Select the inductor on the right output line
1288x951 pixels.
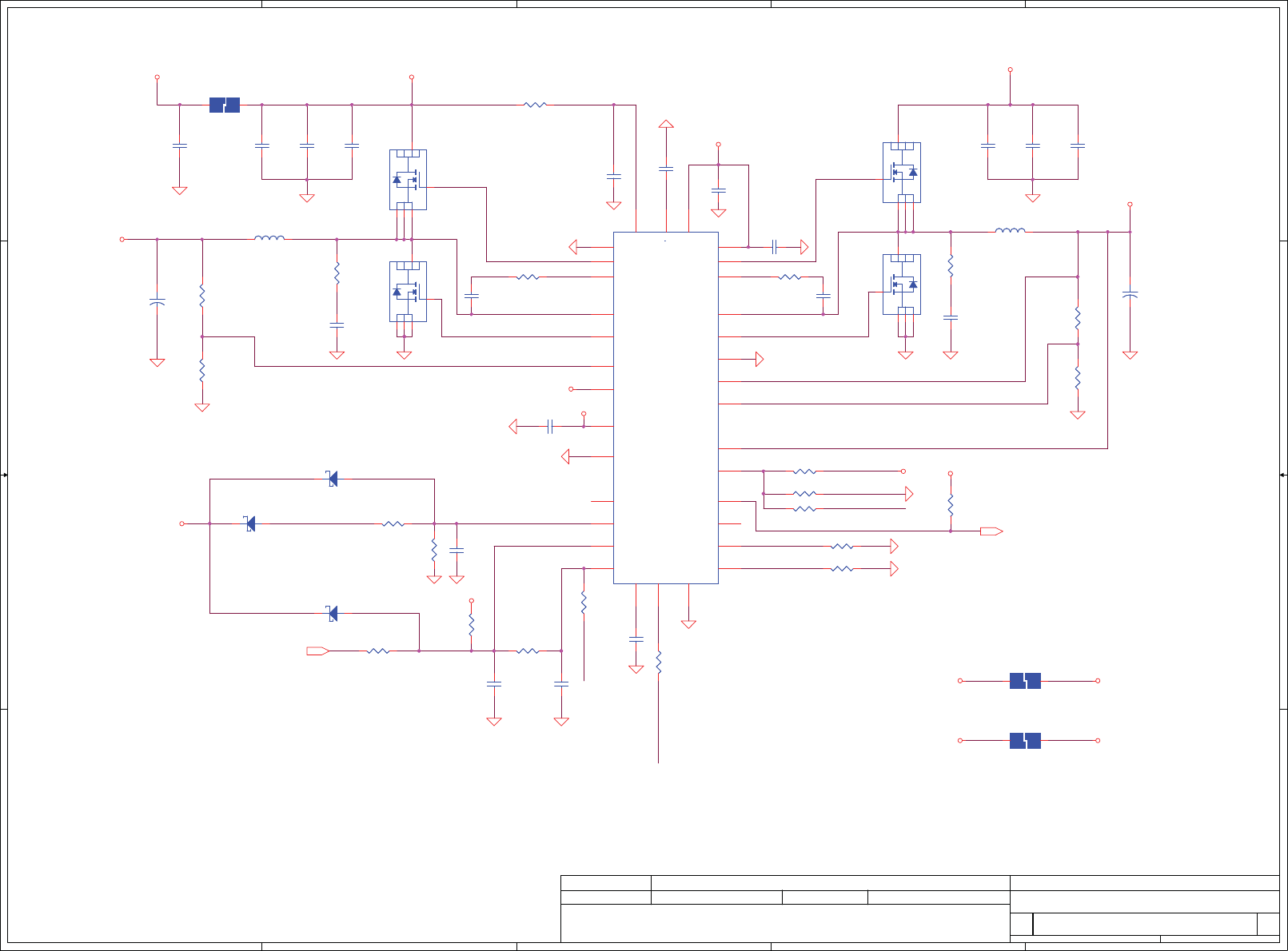(x=1010, y=230)
